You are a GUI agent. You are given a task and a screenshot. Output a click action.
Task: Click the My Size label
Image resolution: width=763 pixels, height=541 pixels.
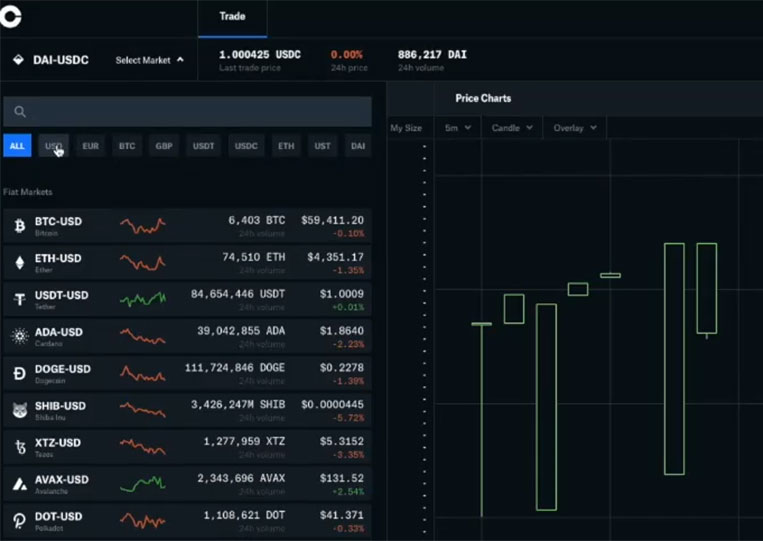[x=406, y=128]
